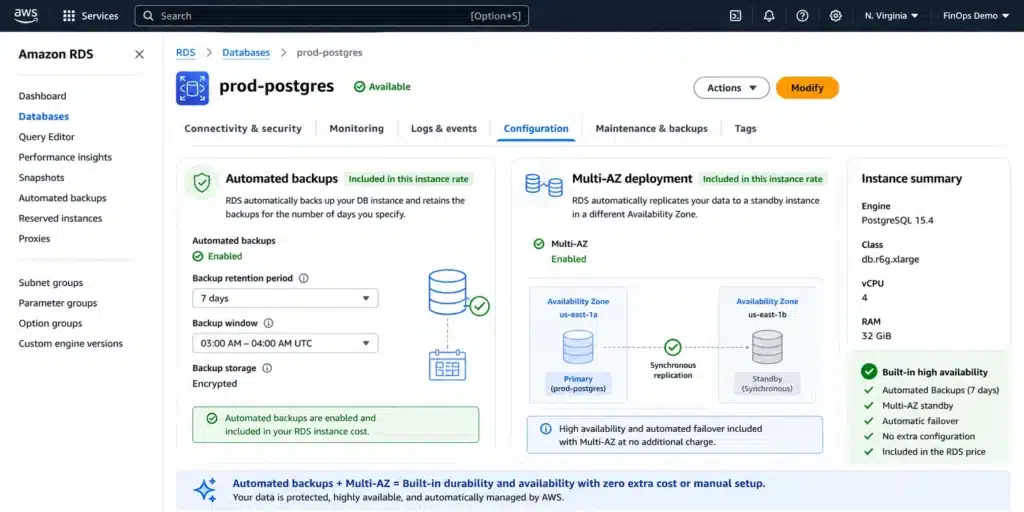Click the No extra configuration checklist item

tap(928, 436)
